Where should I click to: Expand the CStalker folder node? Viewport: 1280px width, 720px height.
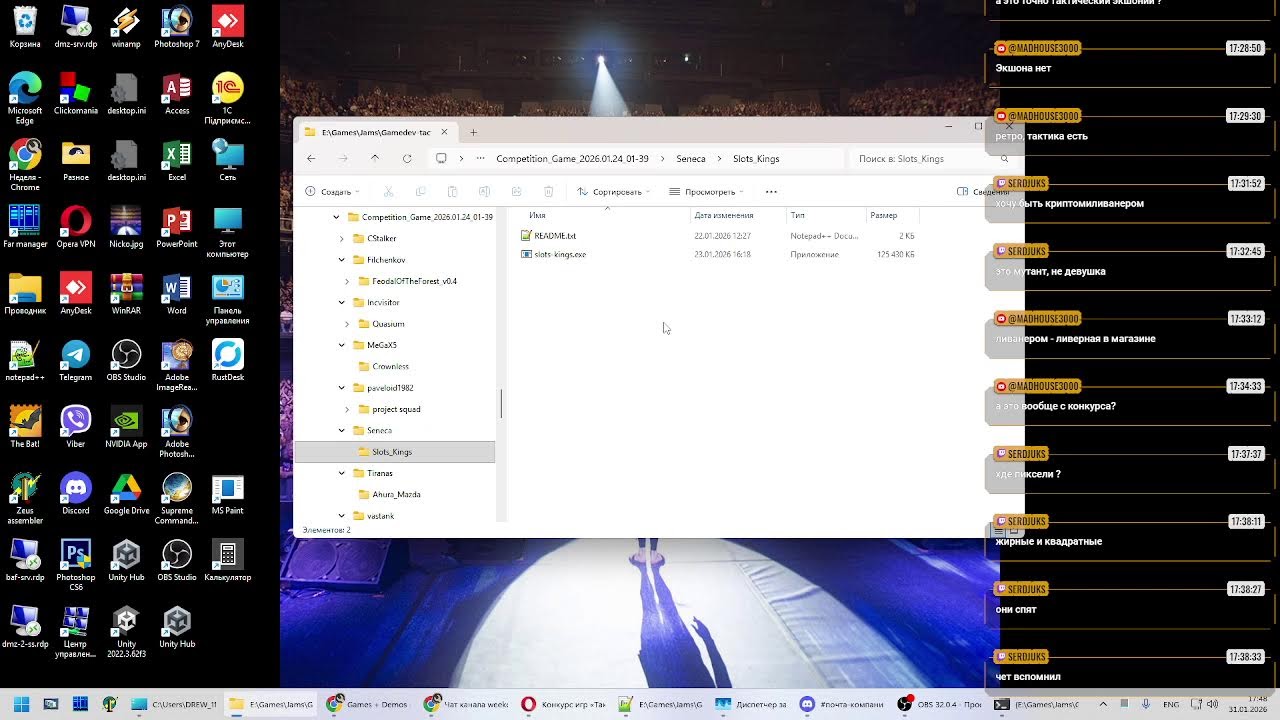342,239
